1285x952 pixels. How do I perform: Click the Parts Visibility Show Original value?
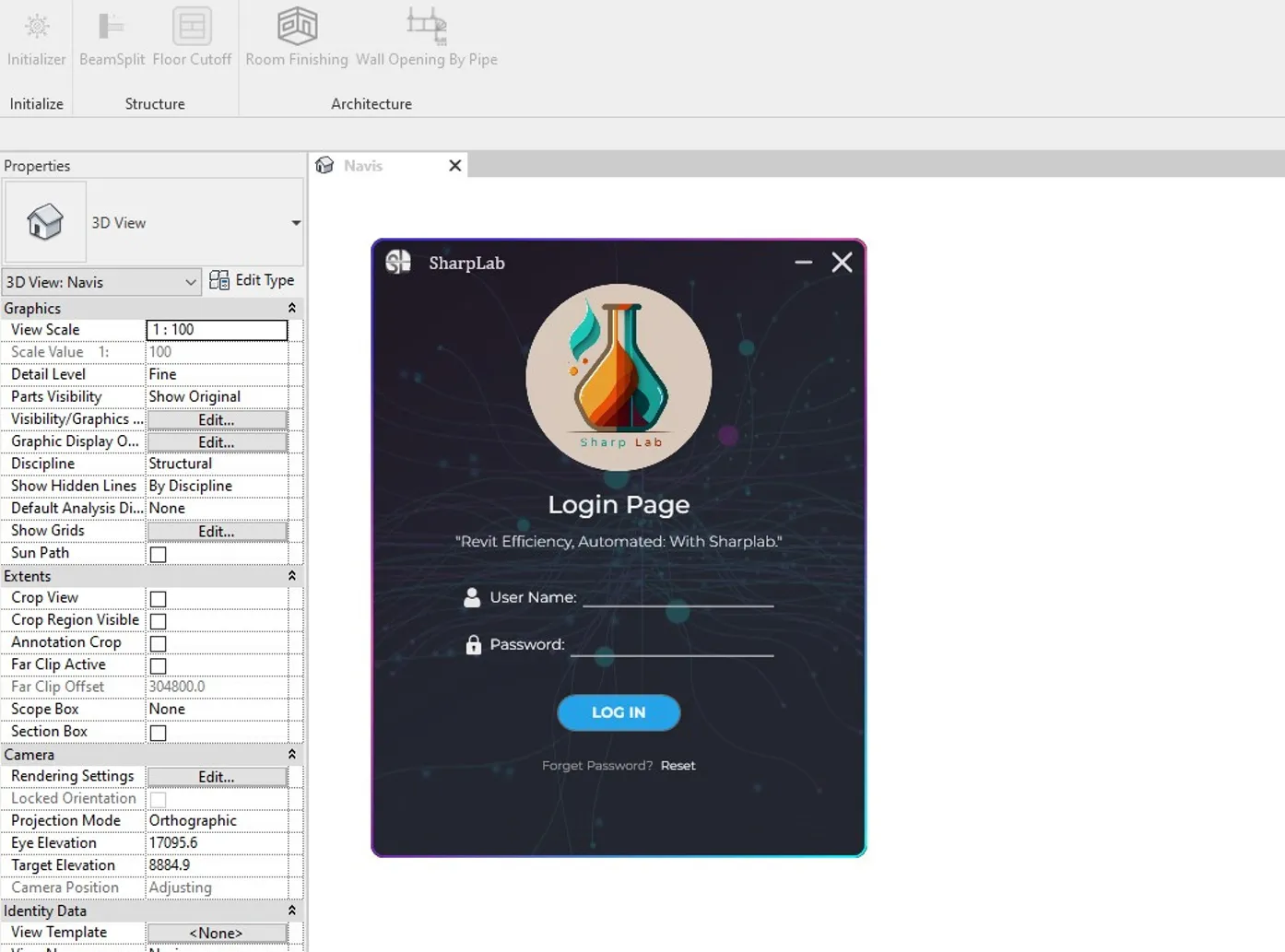click(x=217, y=396)
